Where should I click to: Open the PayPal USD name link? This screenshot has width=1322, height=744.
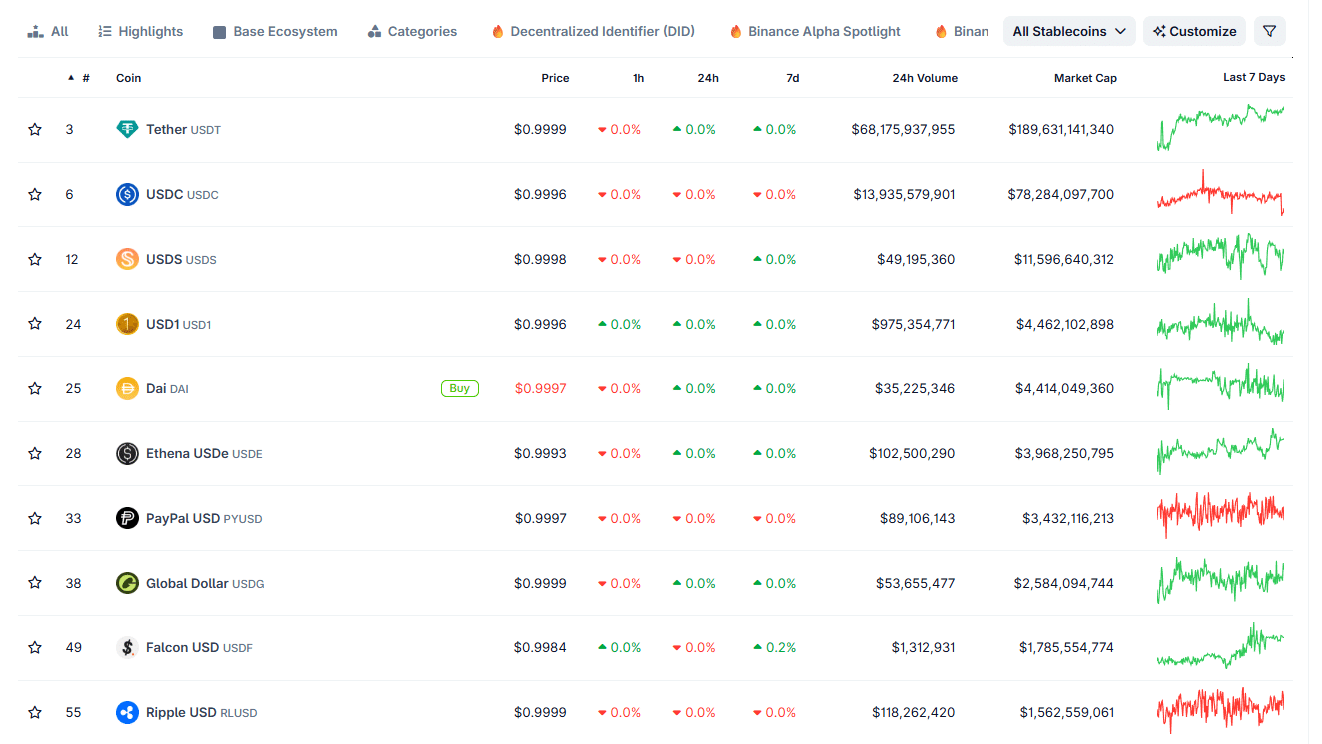pos(204,518)
